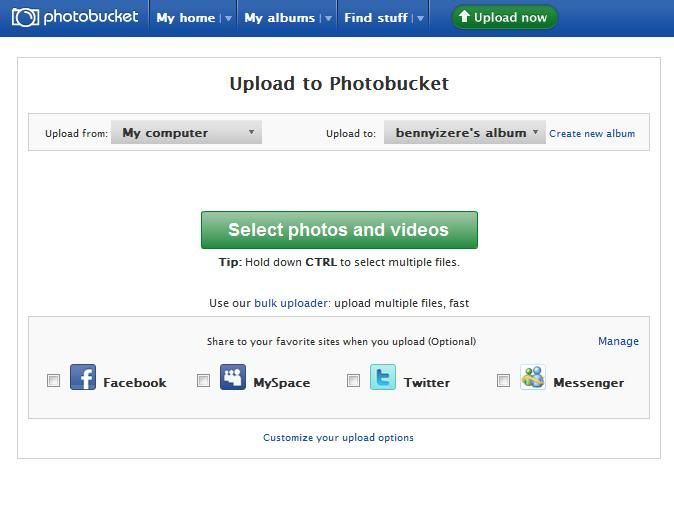Click the green Upload now arrow icon

(x=464, y=17)
